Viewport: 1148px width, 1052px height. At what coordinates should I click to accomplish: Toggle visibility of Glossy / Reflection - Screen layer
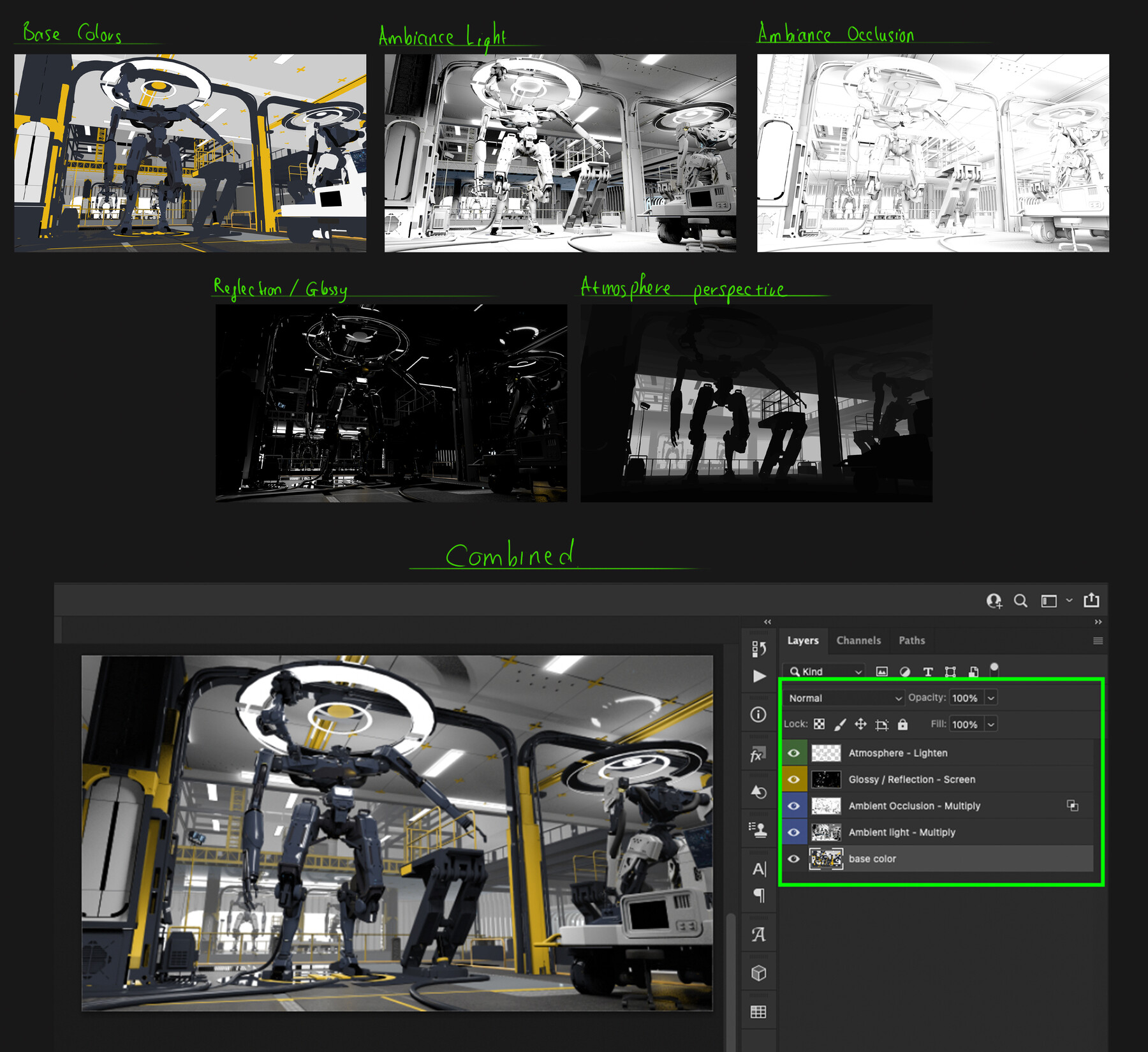click(794, 779)
